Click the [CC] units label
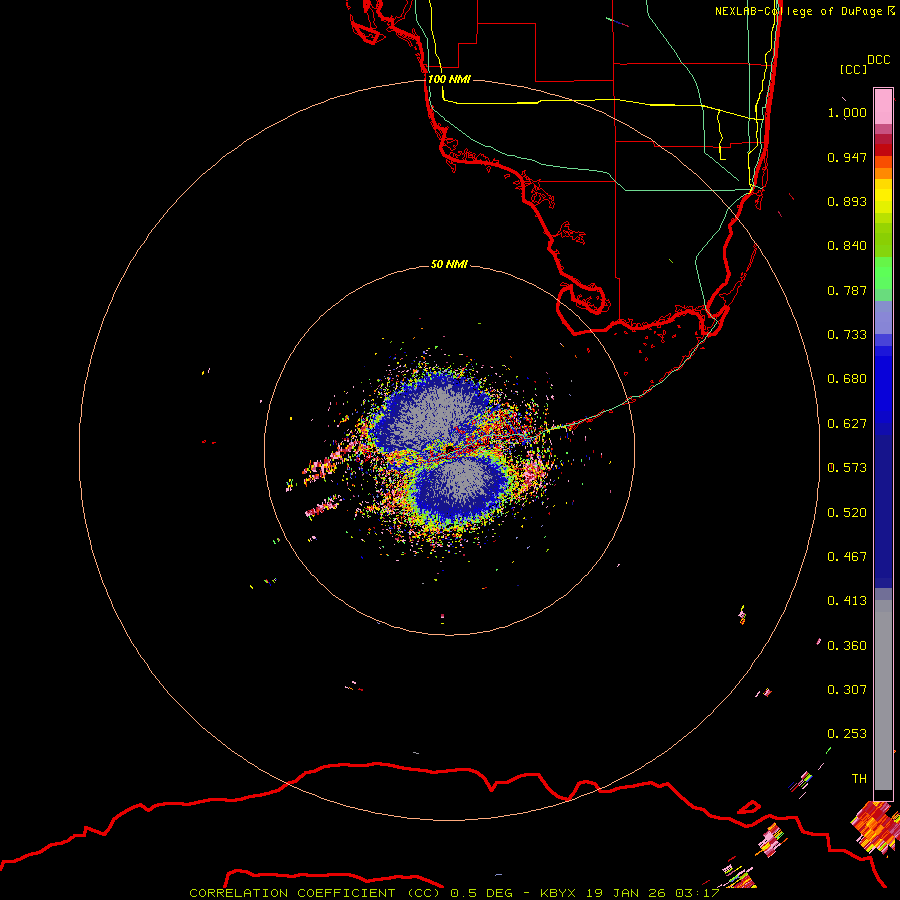Screen dimensions: 900x900 click(853, 69)
